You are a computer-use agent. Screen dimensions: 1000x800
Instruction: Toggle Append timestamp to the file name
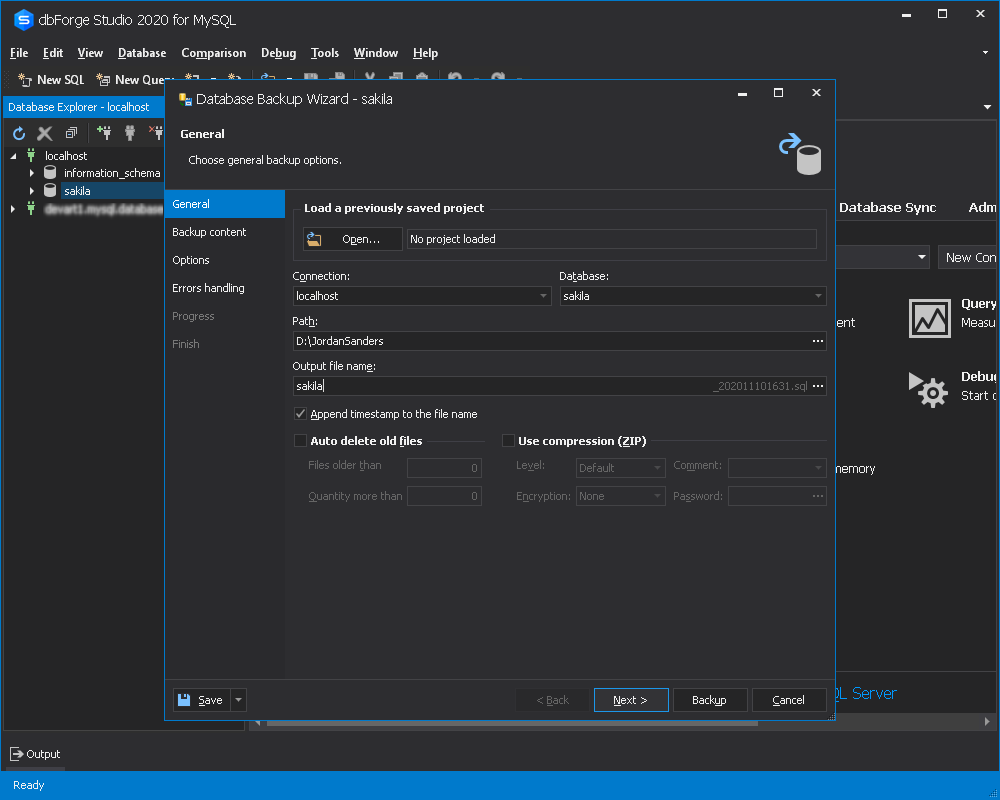300,413
